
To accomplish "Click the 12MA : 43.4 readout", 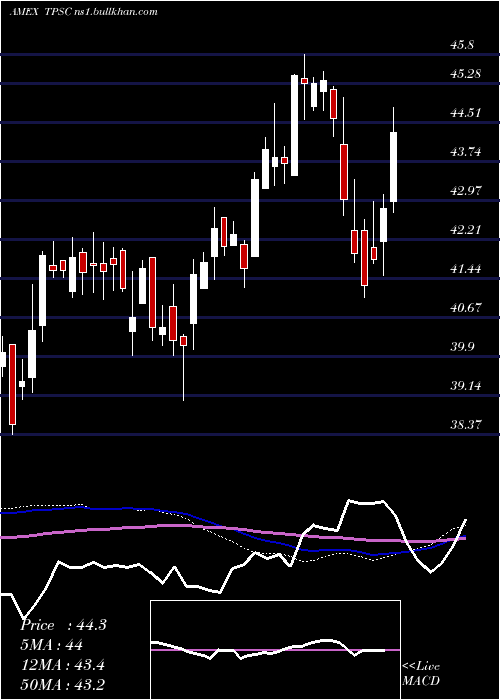I will (62, 665).
